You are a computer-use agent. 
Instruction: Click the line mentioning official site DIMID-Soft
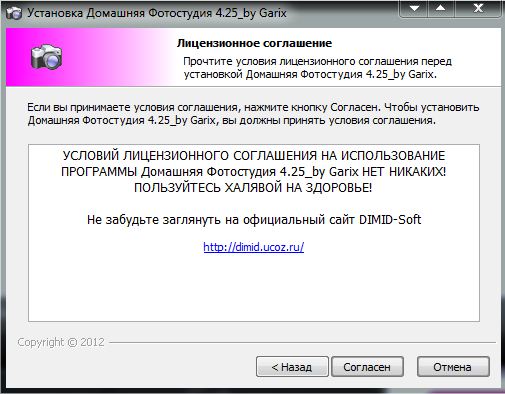(254, 220)
